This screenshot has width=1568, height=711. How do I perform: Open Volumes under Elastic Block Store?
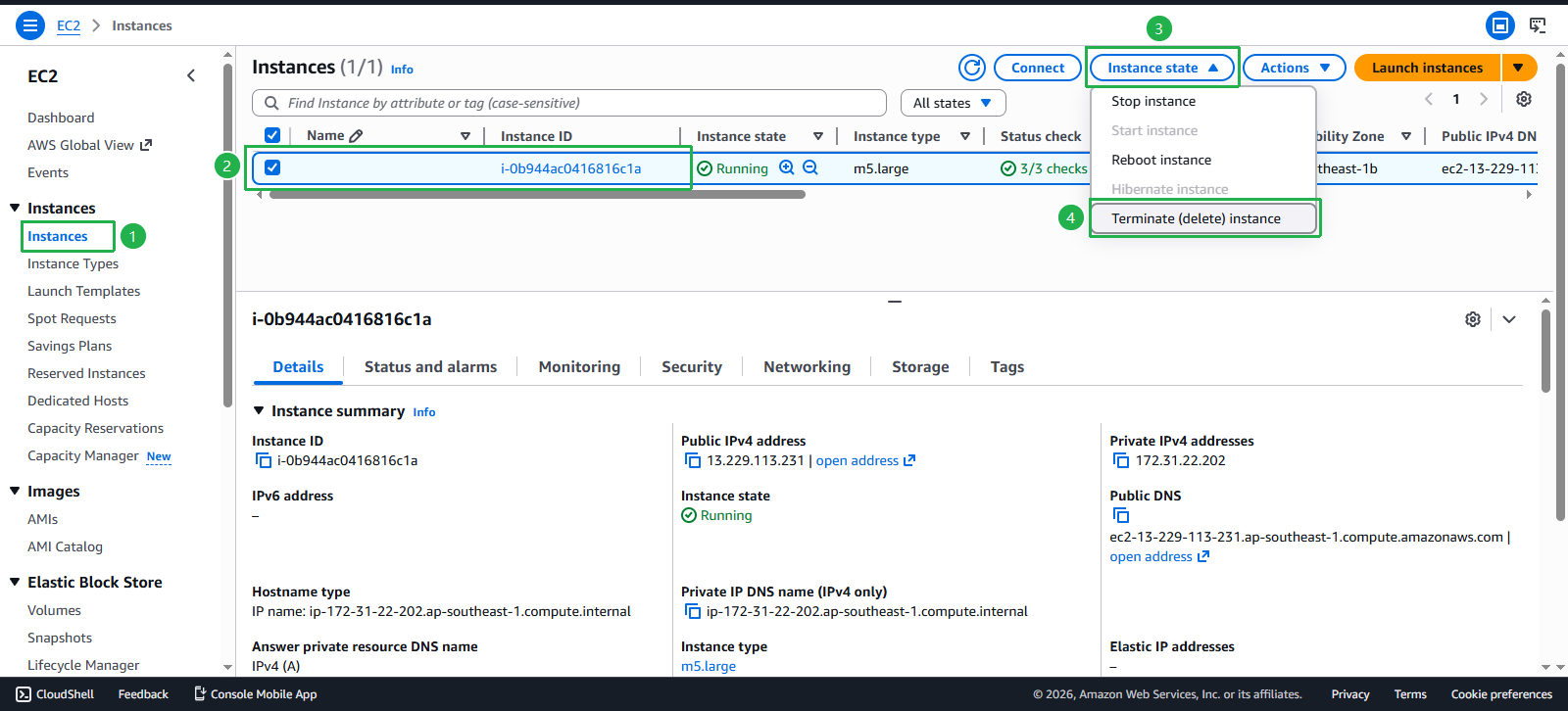pyautogui.click(x=54, y=610)
